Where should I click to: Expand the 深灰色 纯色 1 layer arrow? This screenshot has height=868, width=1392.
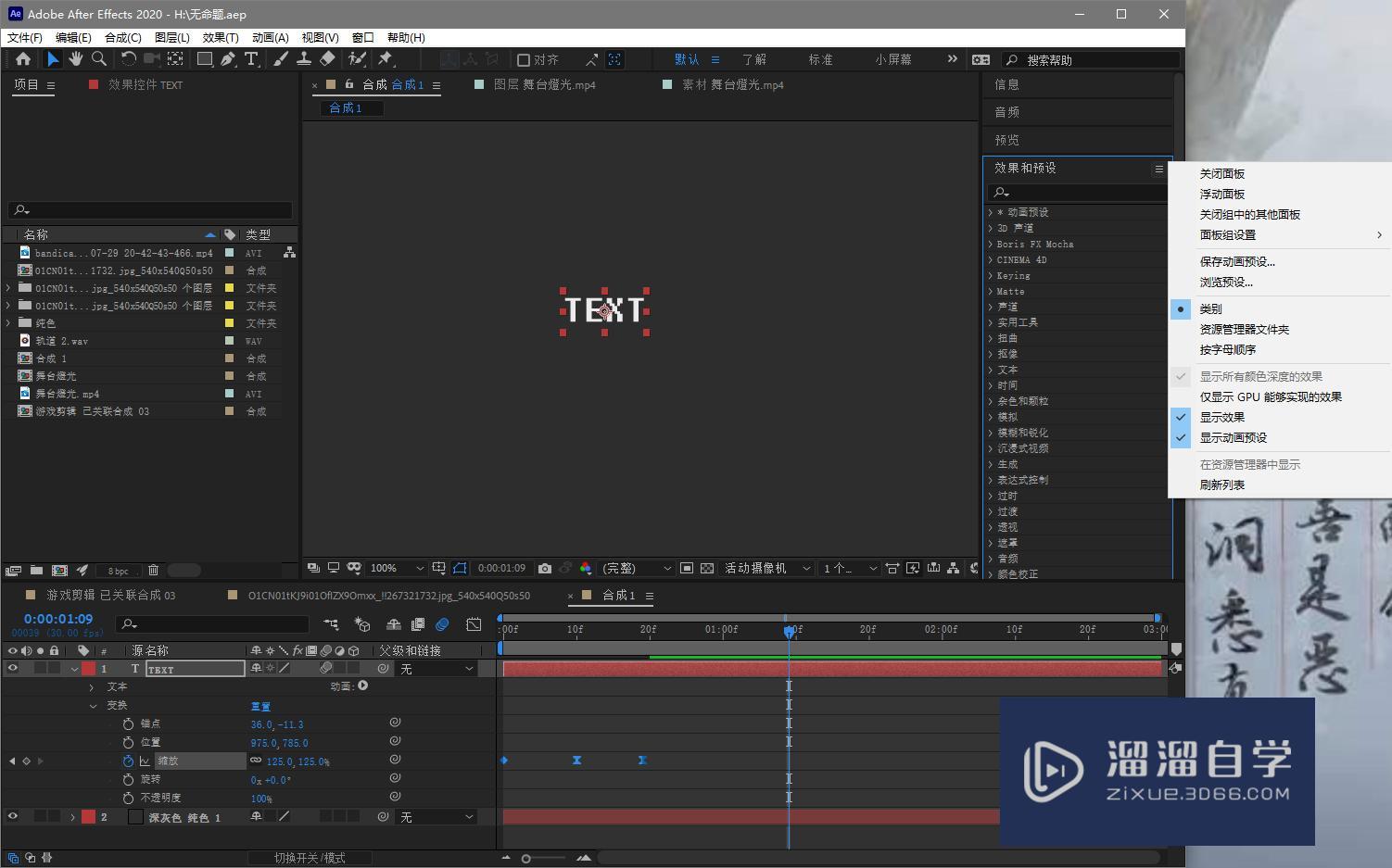(x=72, y=817)
